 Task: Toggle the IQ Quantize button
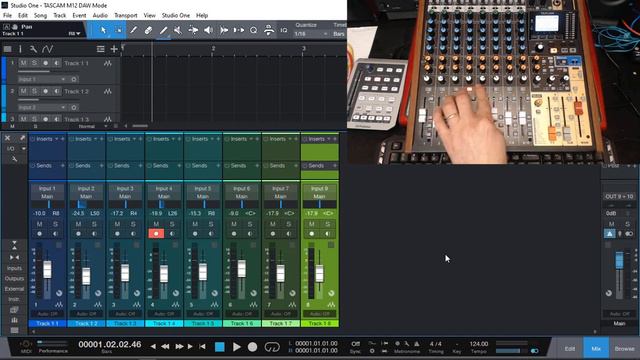(284, 30)
